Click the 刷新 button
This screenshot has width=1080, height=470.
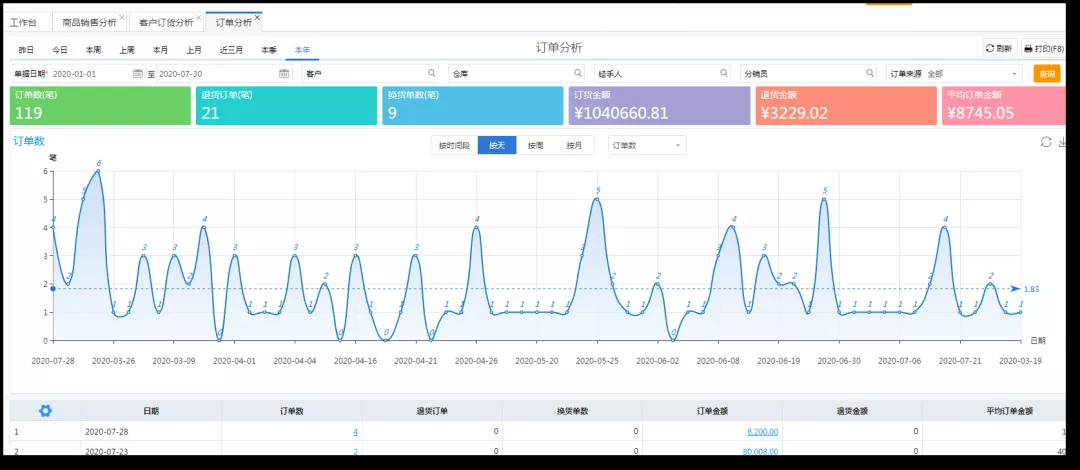pos(999,49)
